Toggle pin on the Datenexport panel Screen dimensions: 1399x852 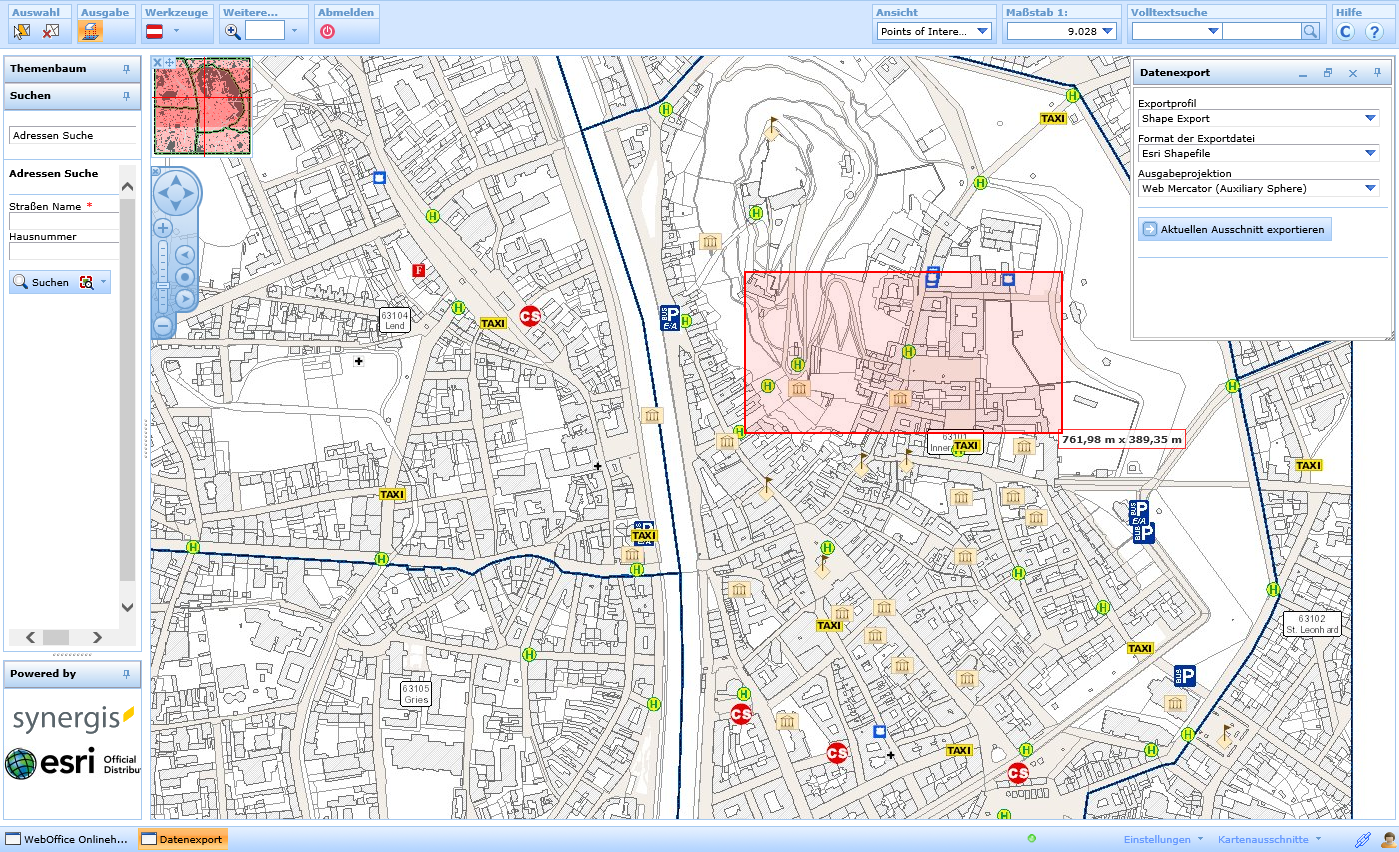tap(1377, 73)
